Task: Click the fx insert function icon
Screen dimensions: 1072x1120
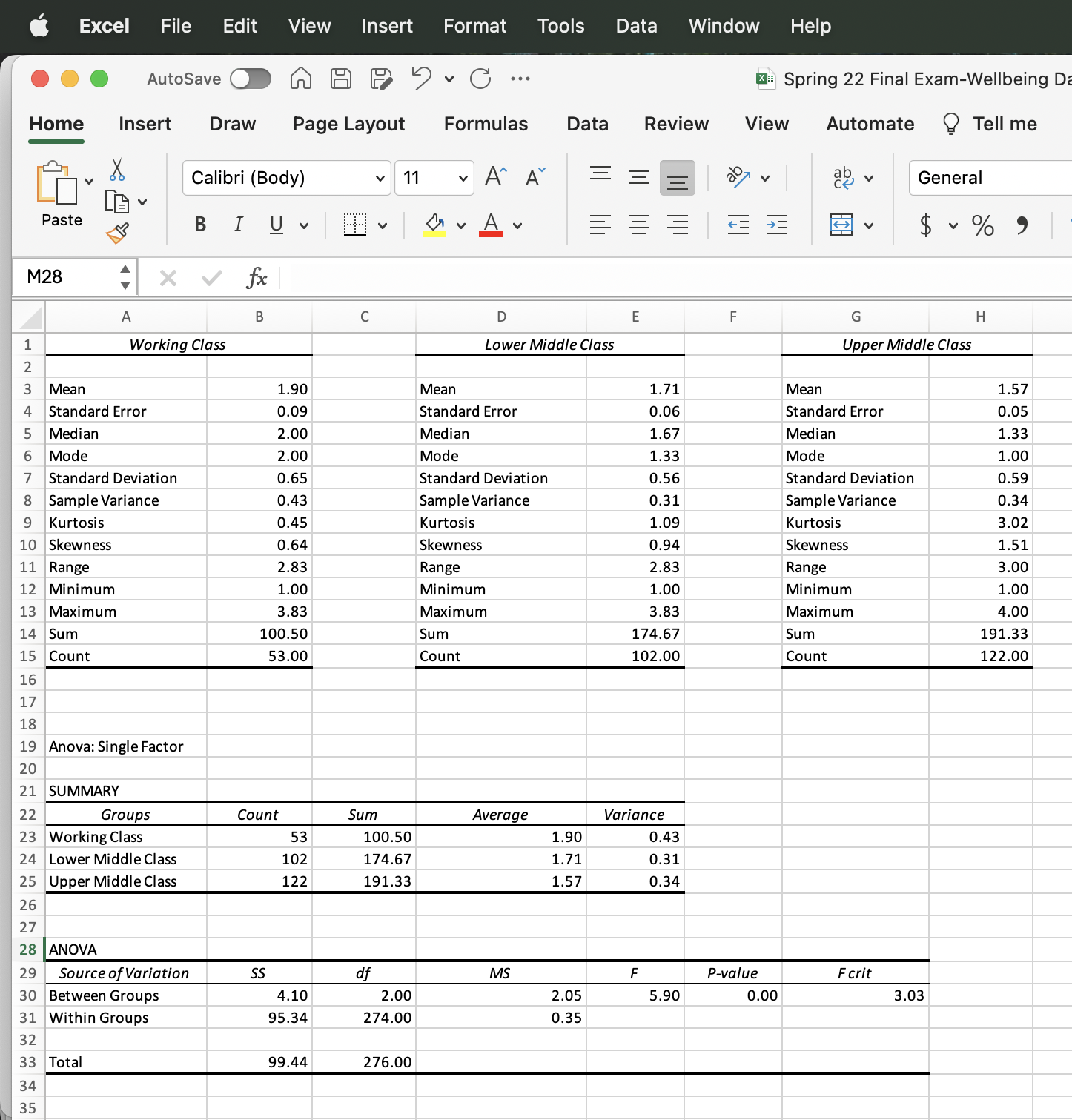Action: pos(257,278)
